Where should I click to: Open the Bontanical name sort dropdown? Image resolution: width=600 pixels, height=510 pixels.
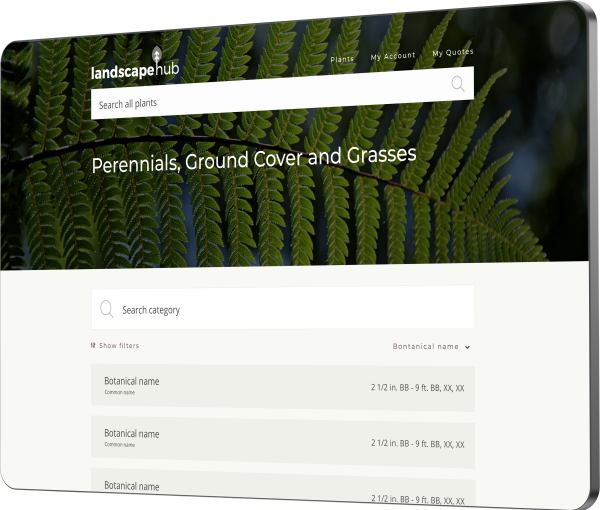pos(426,347)
